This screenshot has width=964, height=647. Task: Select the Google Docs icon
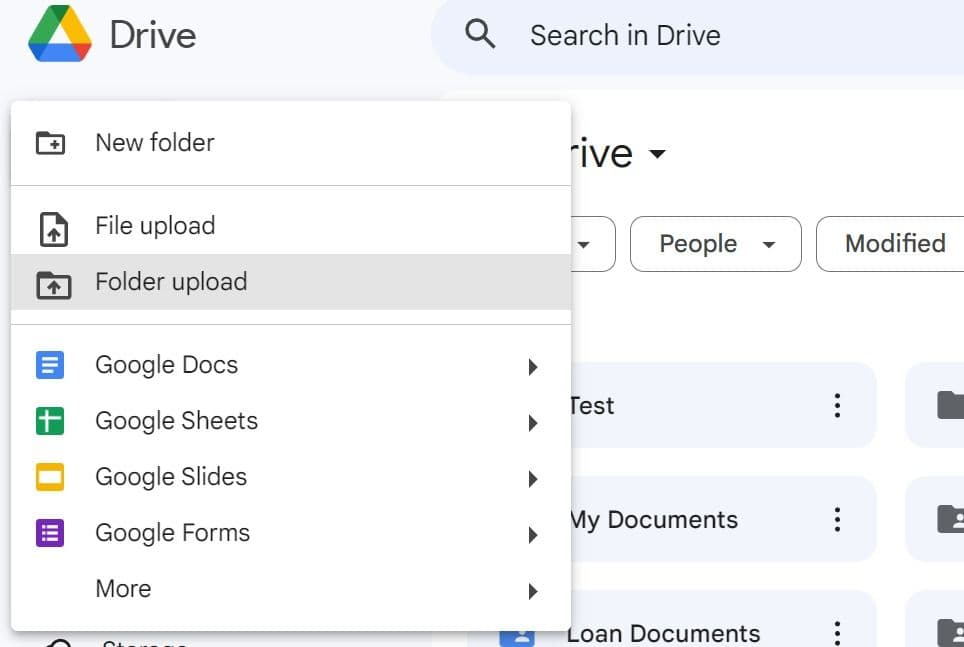click(x=52, y=365)
